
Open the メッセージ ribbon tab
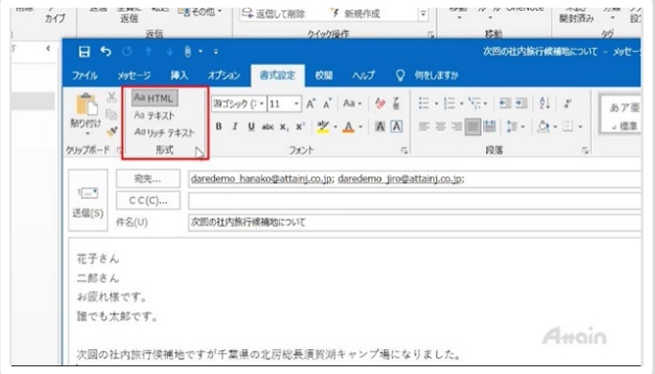(x=134, y=76)
